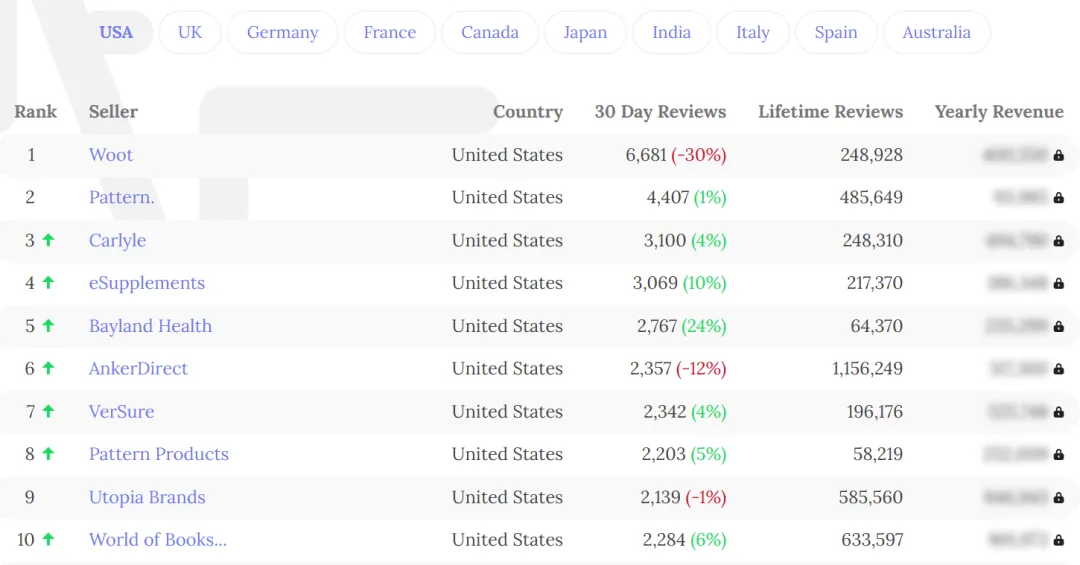Open the World of Books seller link
This screenshot has width=1080, height=565.
point(158,539)
